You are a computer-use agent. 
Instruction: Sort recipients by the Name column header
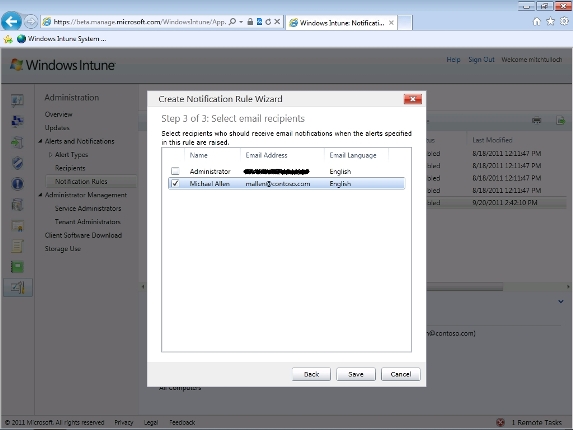point(198,155)
